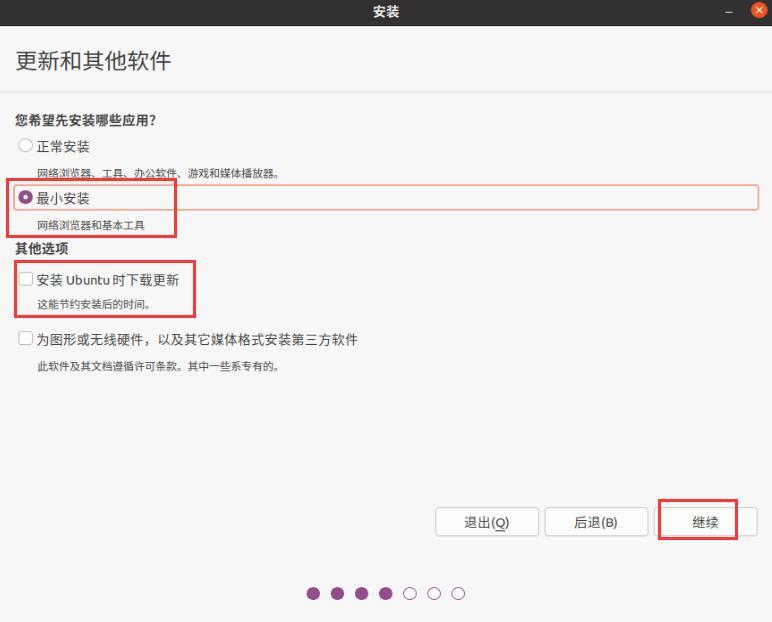Click the 安装 title bar text
The height and width of the screenshot is (622, 772).
point(386,11)
